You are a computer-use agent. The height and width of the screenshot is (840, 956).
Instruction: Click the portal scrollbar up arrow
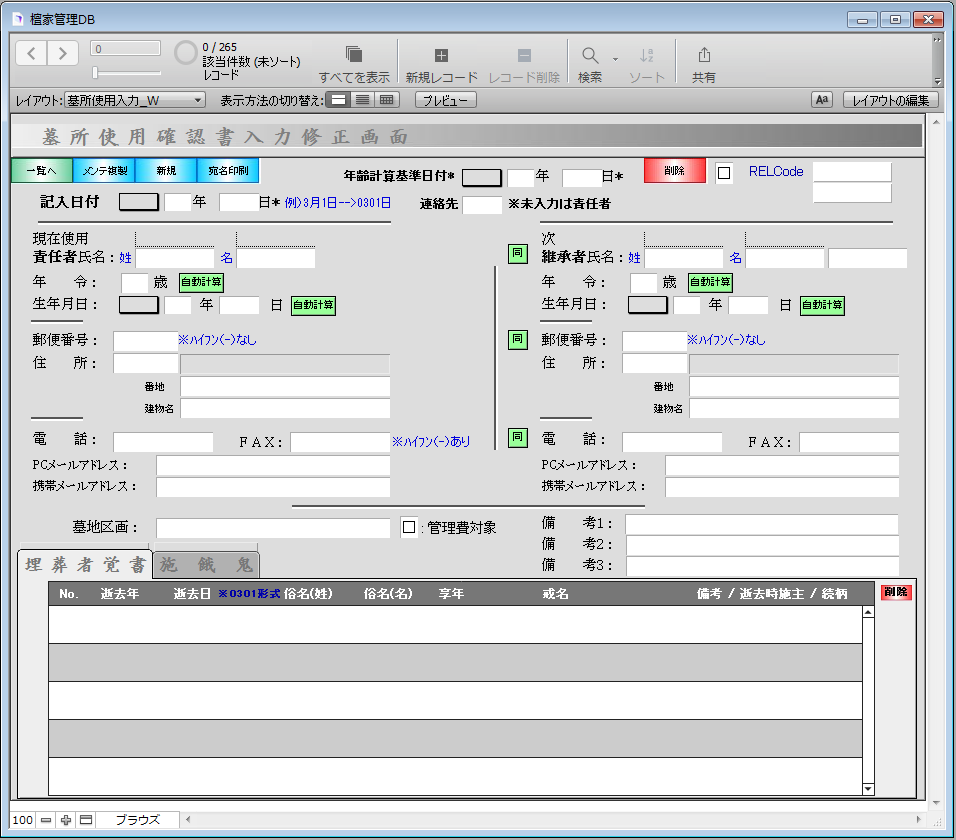click(x=868, y=612)
